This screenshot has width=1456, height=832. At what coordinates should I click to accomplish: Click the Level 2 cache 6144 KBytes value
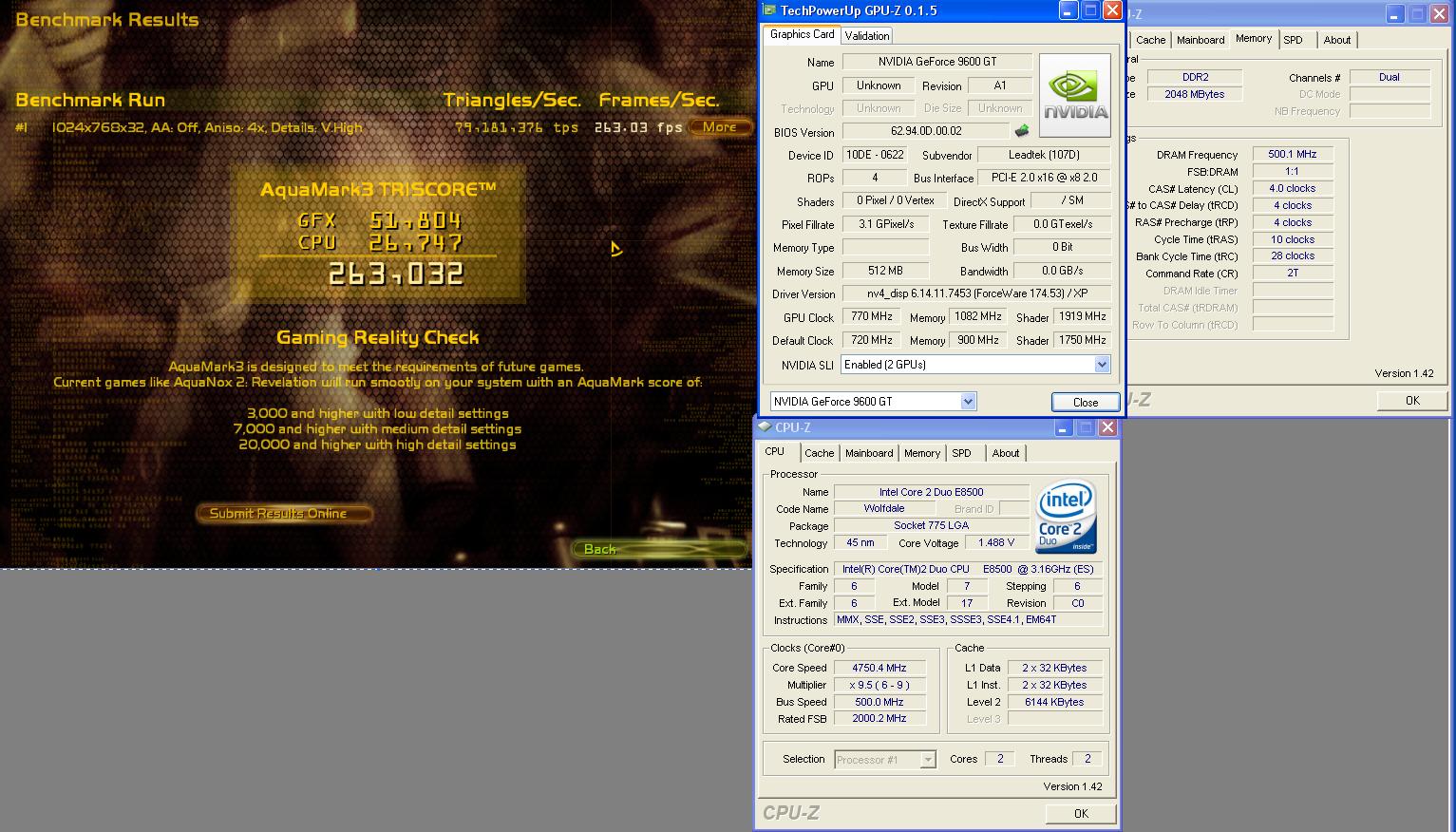coord(1054,702)
